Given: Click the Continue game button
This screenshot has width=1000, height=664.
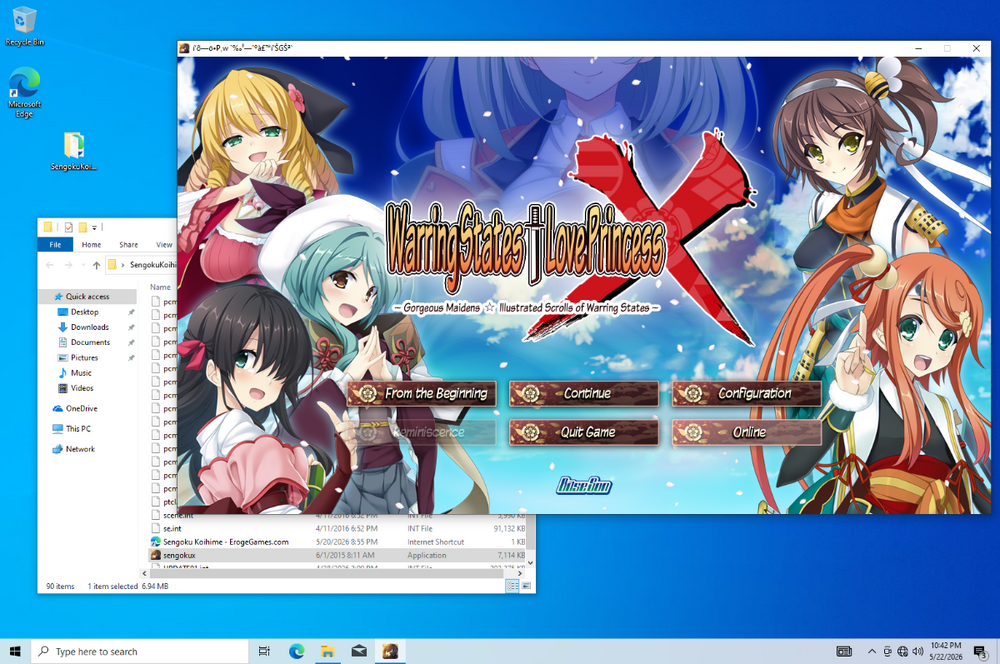Looking at the screenshot, I should pos(584,394).
